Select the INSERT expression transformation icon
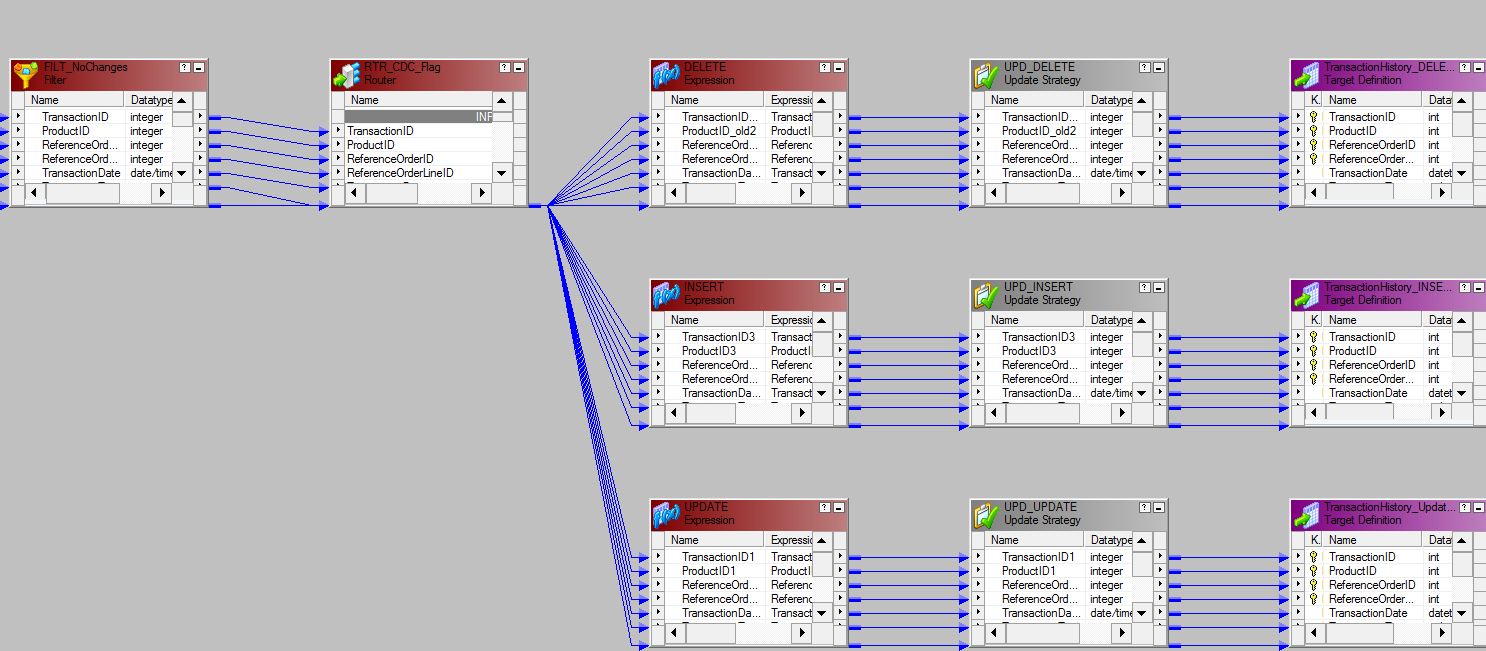 point(666,295)
